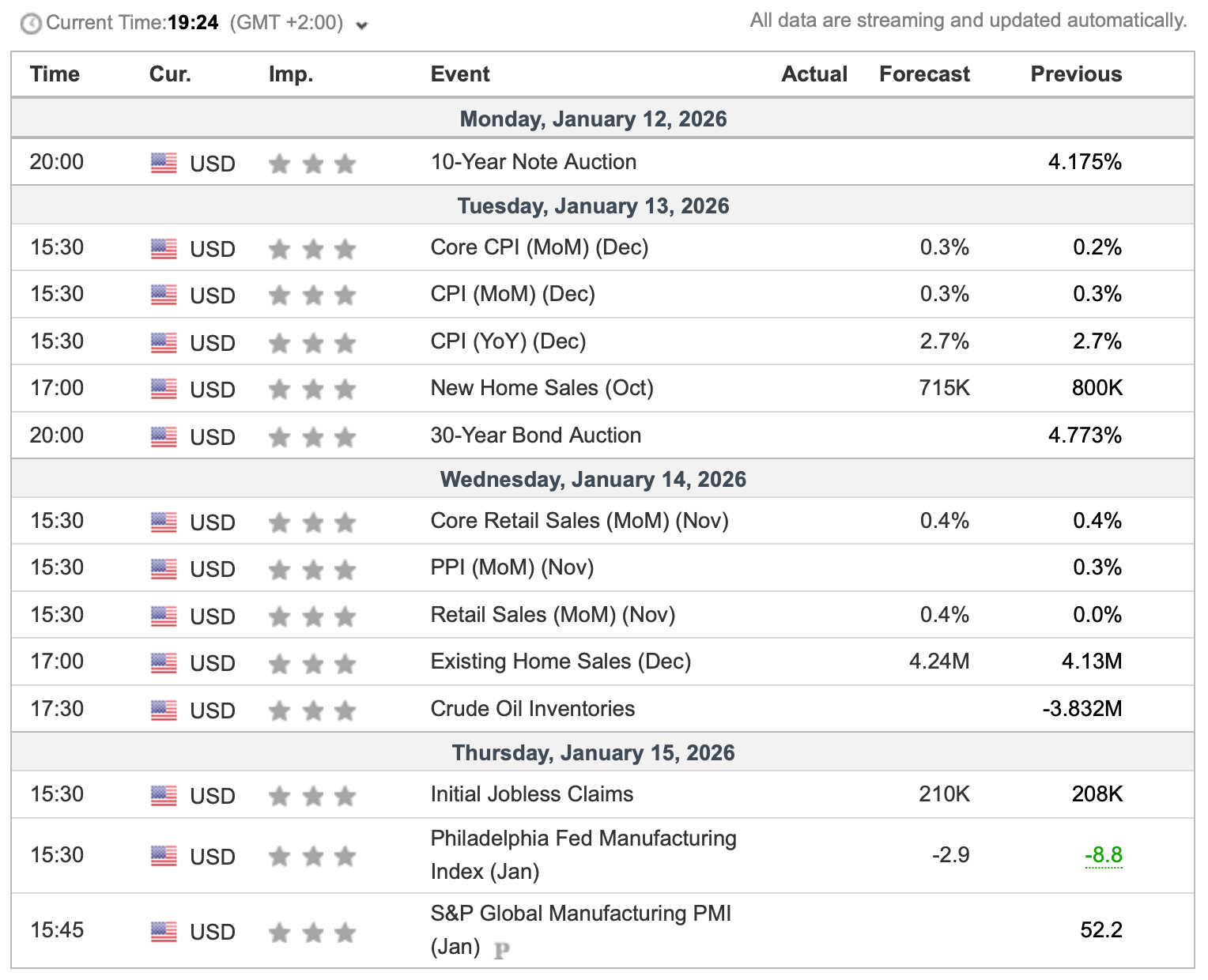Click importance stars for 30-Year Bond Auction
This screenshot has width=1208, height=980.
(x=312, y=437)
